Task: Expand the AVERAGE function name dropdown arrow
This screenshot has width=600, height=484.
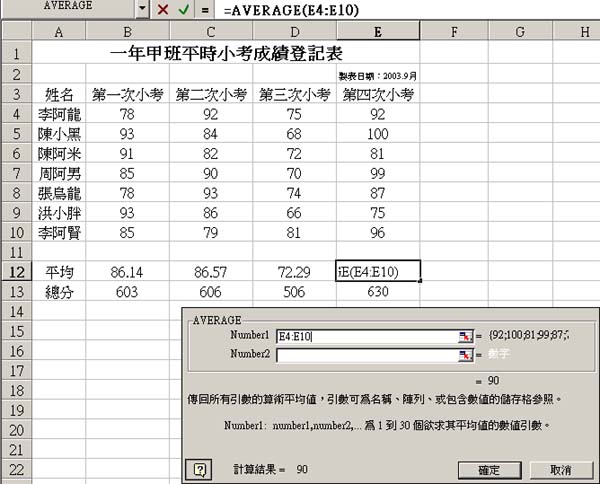Action: click(142, 9)
